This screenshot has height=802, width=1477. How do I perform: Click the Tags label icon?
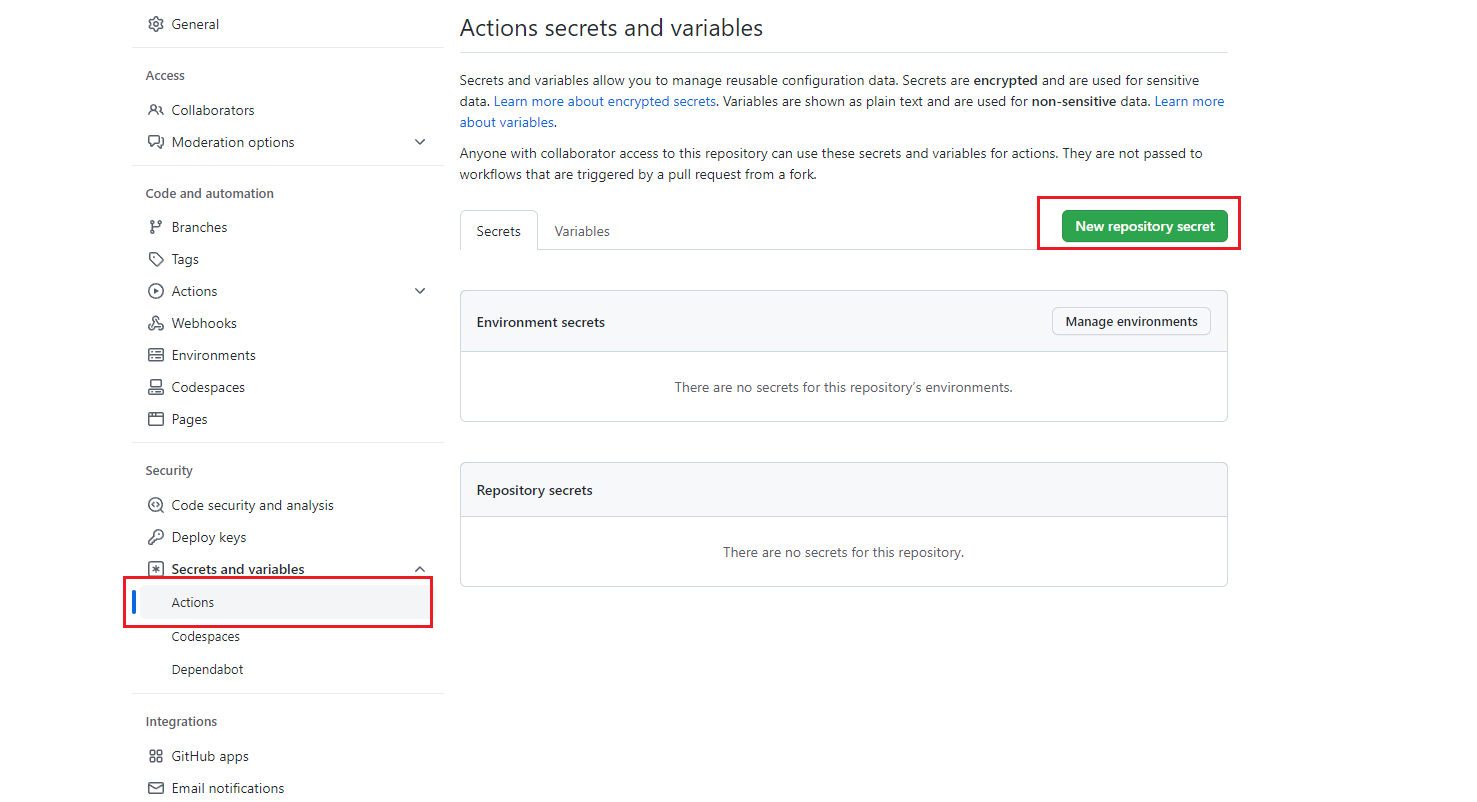(156, 259)
